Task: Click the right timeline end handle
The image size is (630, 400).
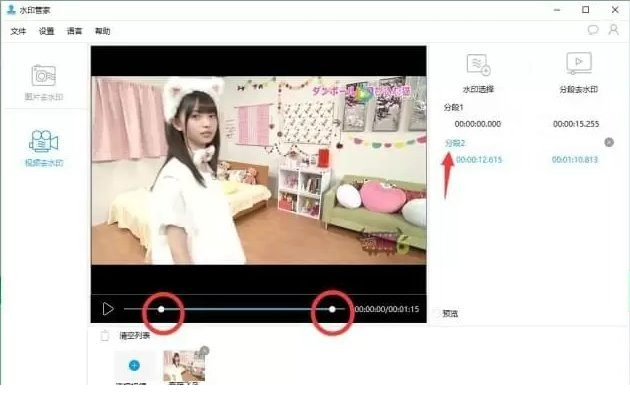Action: (x=332, y=310)
